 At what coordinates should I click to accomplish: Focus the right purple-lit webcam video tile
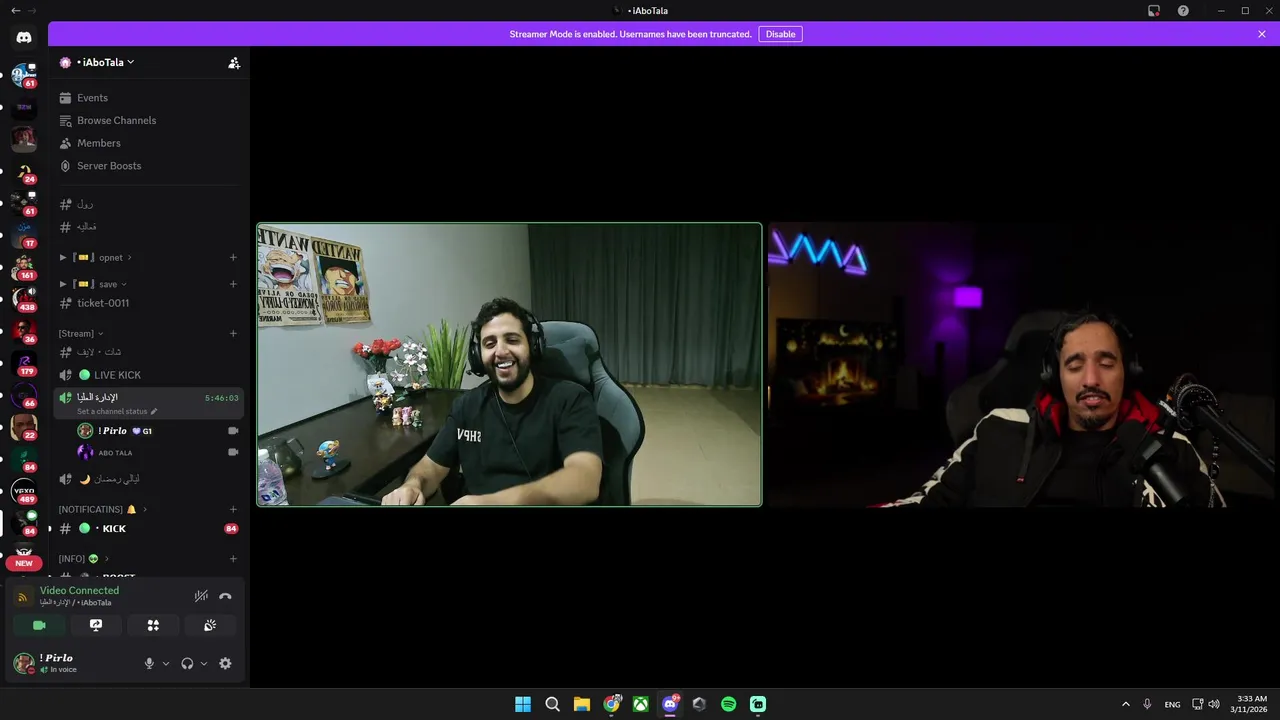(1020, 364)
